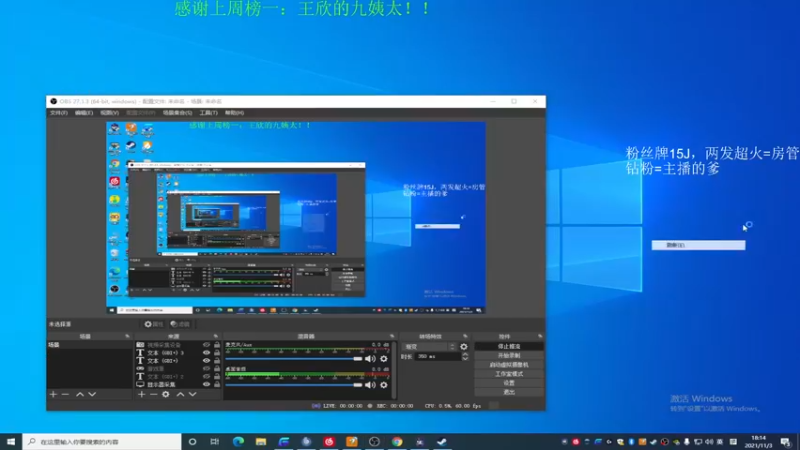This screenshot has width=800, height=450.
Task: Click 退出 to exit OBS
Action: coord(509,392)
